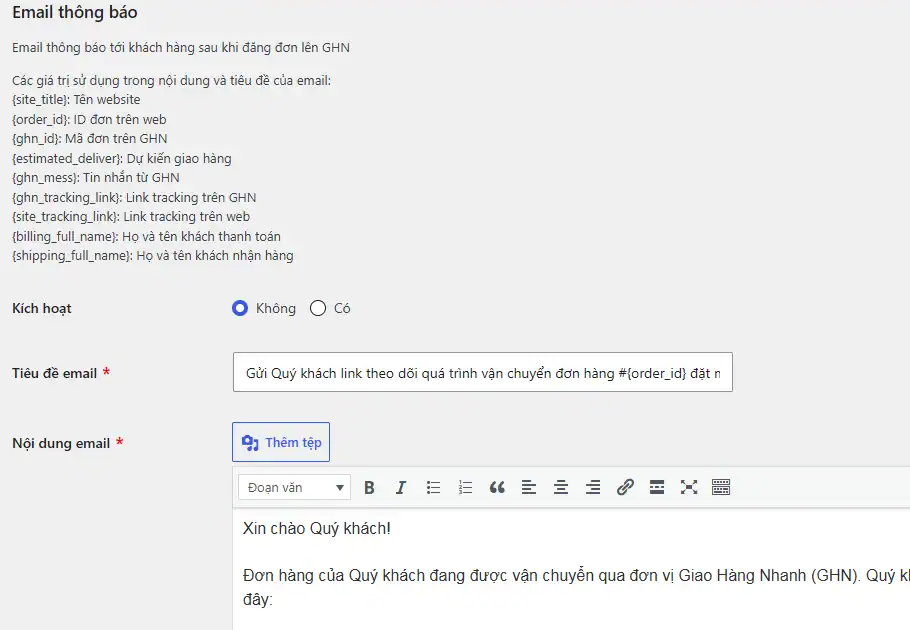910x630 pixels.
Task: Click the '{billing_full_name}' description line
Action: 146,236
